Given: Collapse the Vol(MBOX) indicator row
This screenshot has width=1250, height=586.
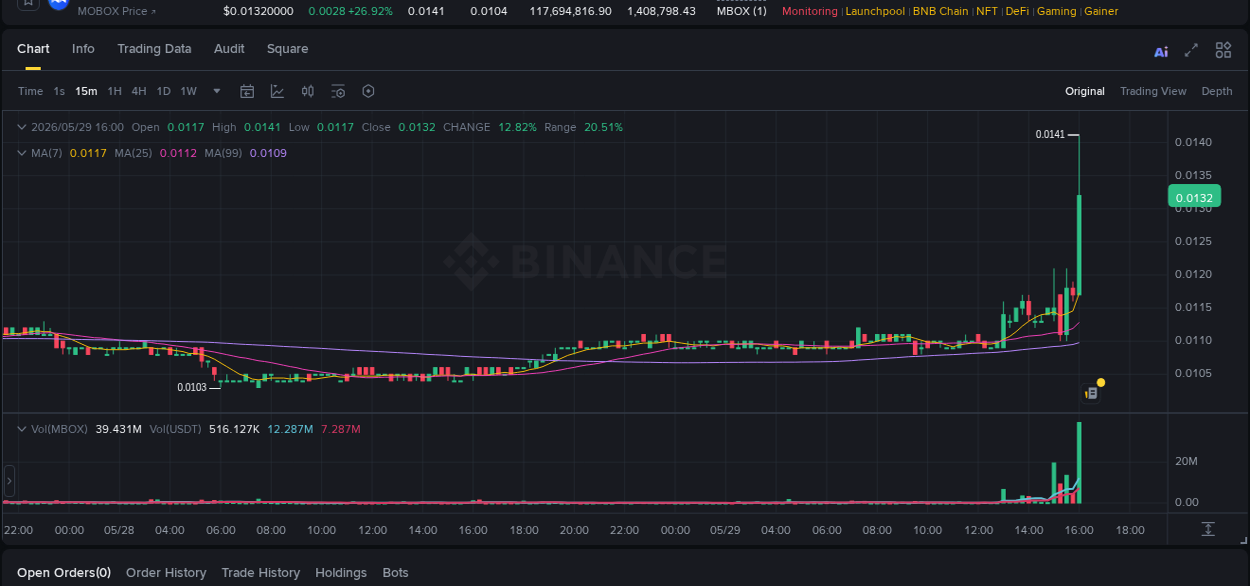Looking at the screenshot, I should [x=21, y=429].
